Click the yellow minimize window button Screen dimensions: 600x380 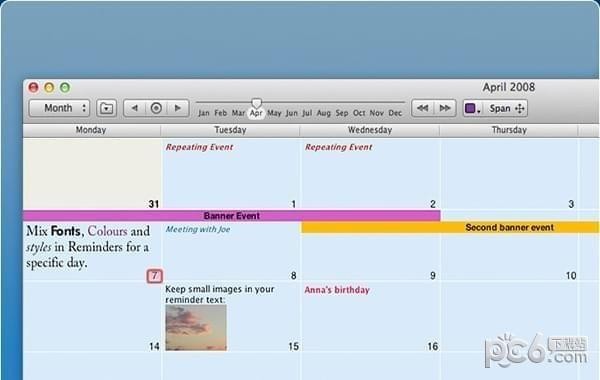(x=49, y=88)
